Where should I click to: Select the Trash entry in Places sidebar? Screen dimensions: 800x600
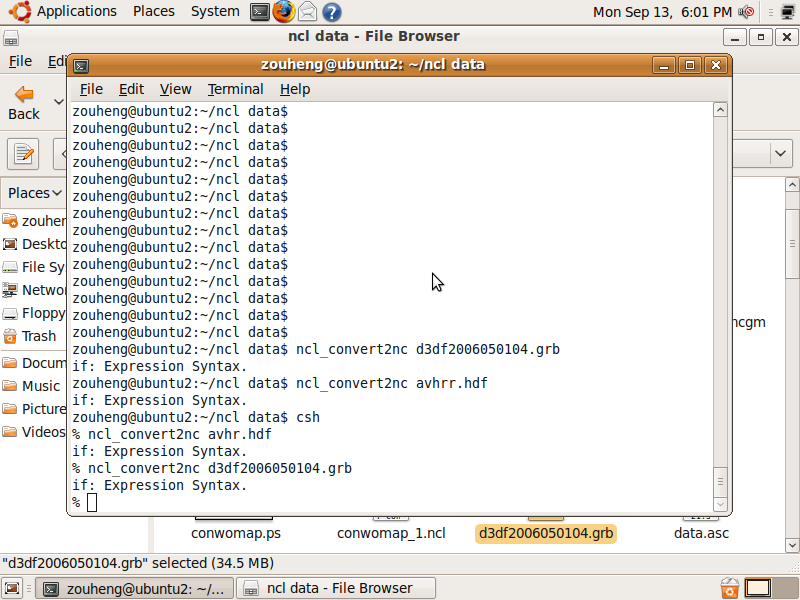(38, 336)
